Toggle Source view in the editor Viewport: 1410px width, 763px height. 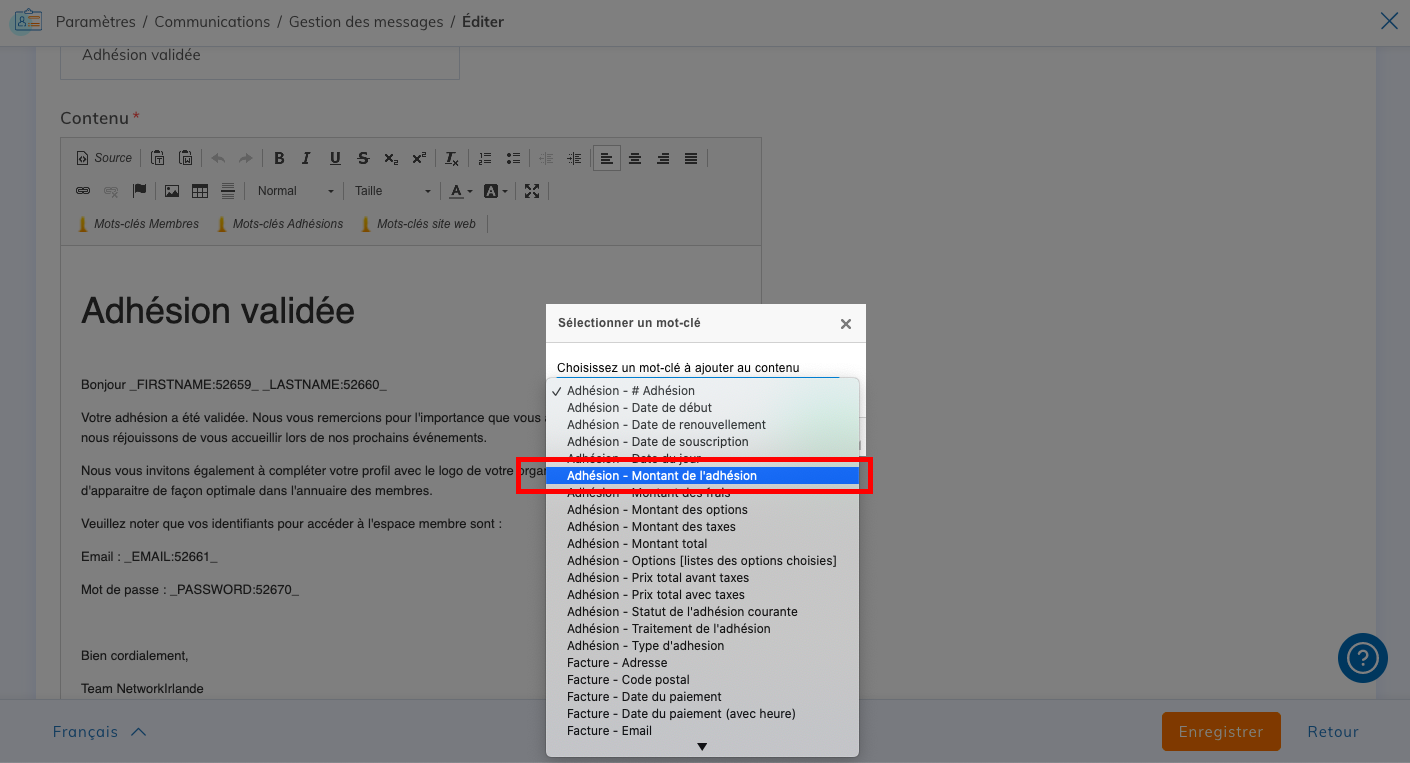[104, 158]
